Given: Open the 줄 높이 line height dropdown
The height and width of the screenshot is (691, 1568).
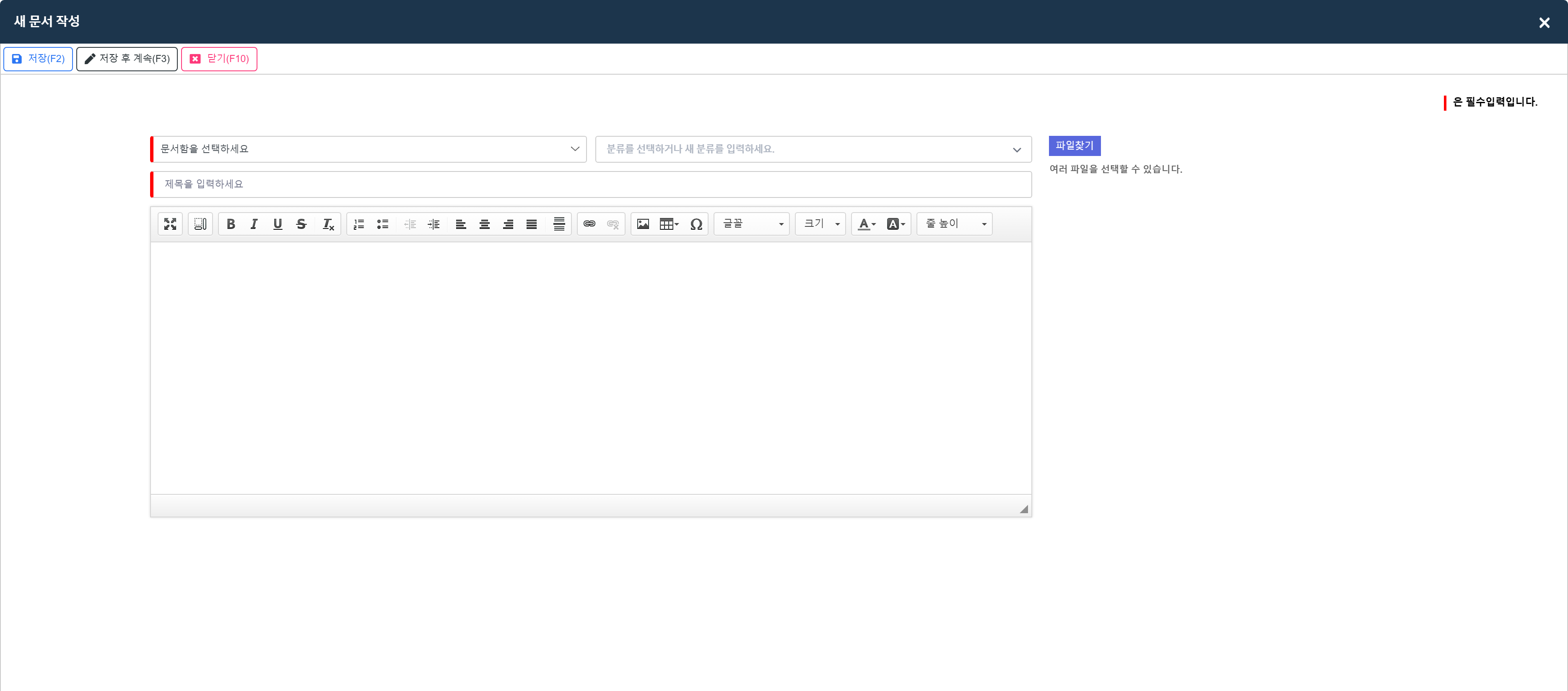Looking at the screenshot, I should point(955,224).
